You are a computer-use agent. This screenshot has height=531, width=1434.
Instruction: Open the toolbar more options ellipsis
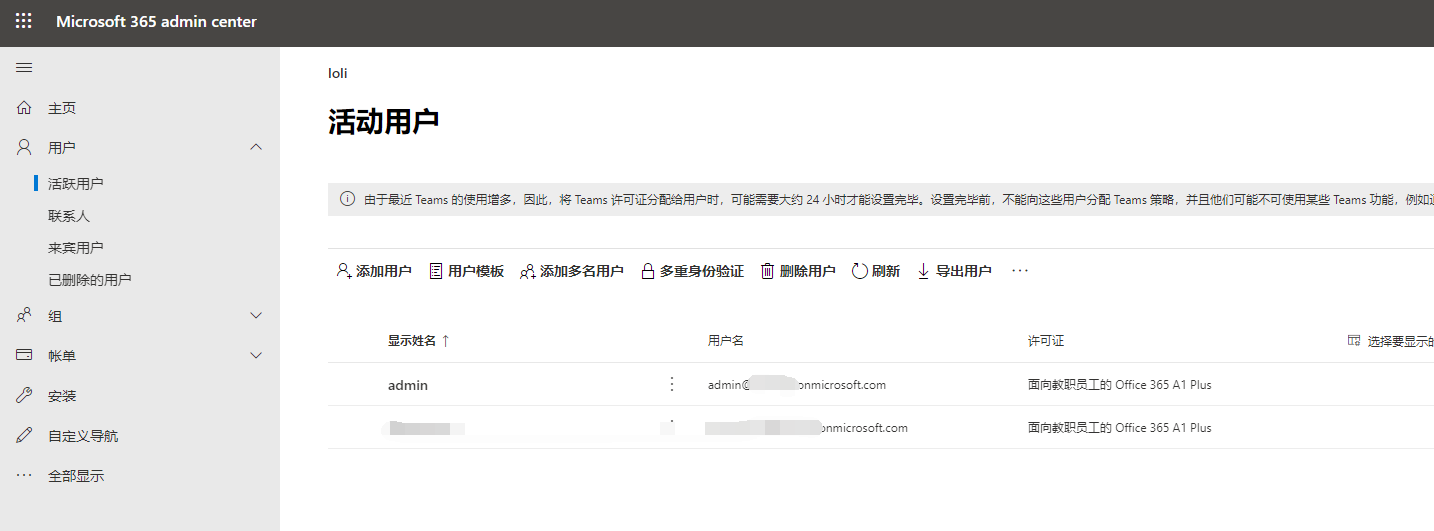tap(1020, 271)
